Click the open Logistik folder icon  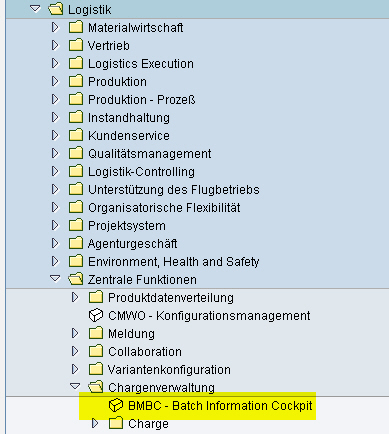coord(55,9)
